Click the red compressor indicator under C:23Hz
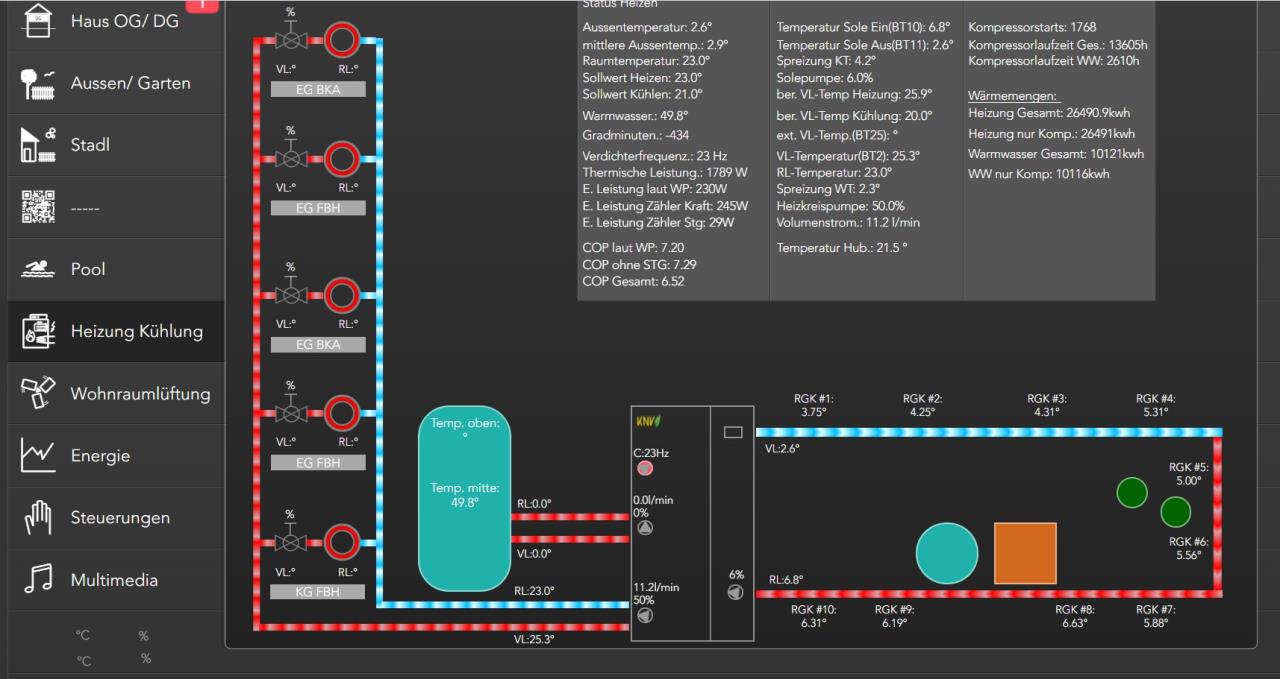The height and width of the screenshot is (679, 1280). pos(645,468)
